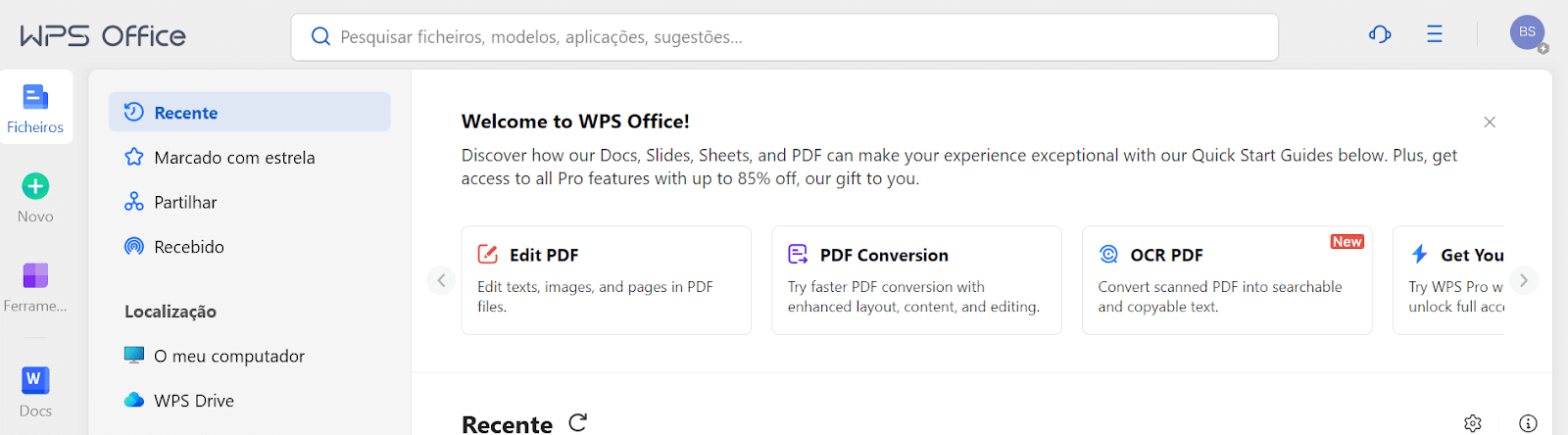
Task: Click the Edit PDF pencil icon
Action: tap(488, 255)
